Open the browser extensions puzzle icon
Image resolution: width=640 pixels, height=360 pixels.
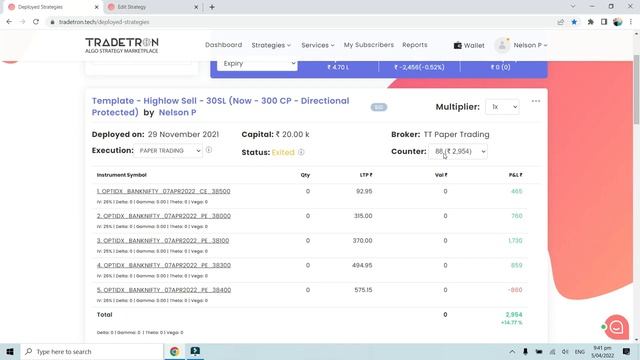(x=590, y=22)
